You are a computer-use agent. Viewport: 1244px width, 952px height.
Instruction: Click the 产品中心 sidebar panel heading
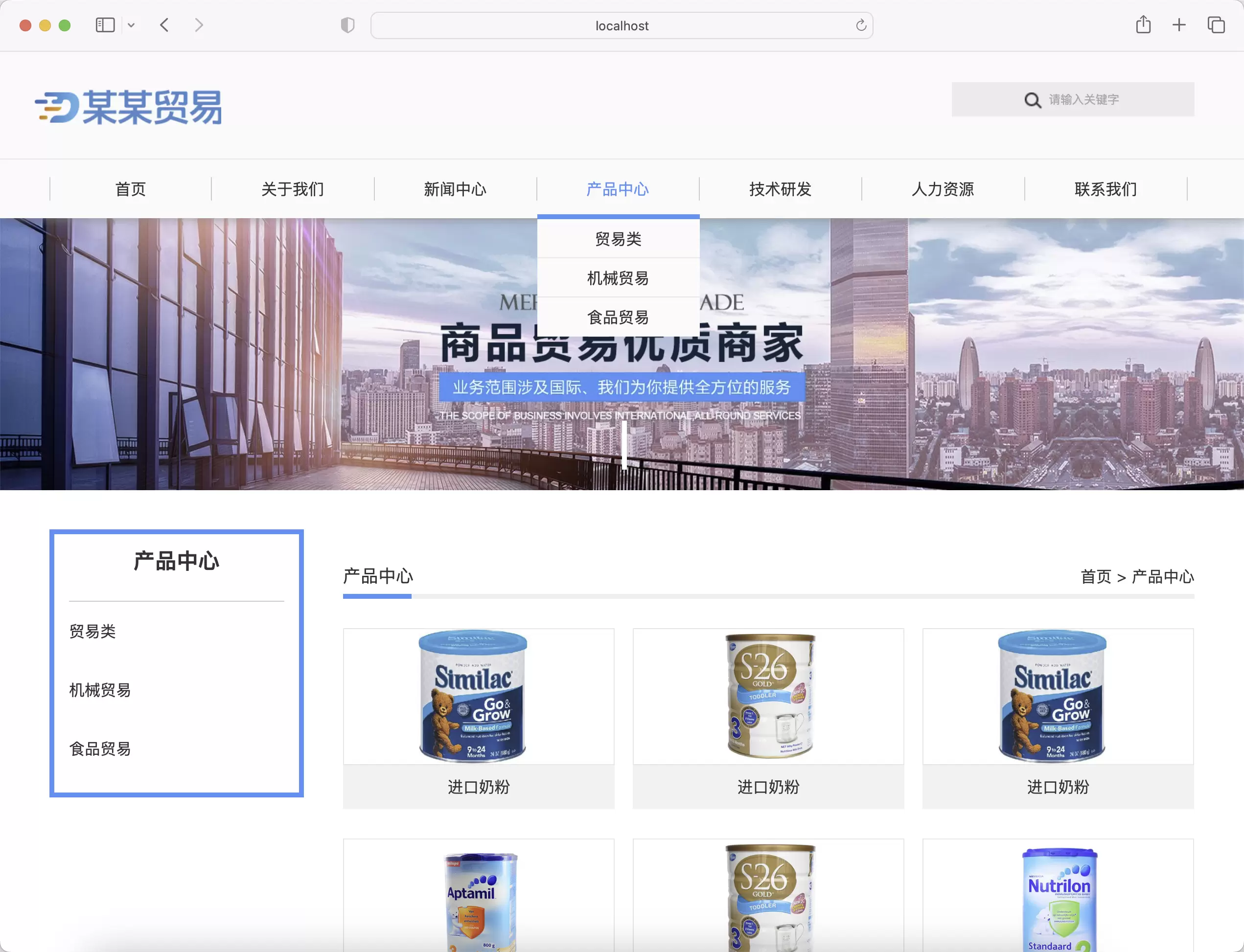(176, 561)
